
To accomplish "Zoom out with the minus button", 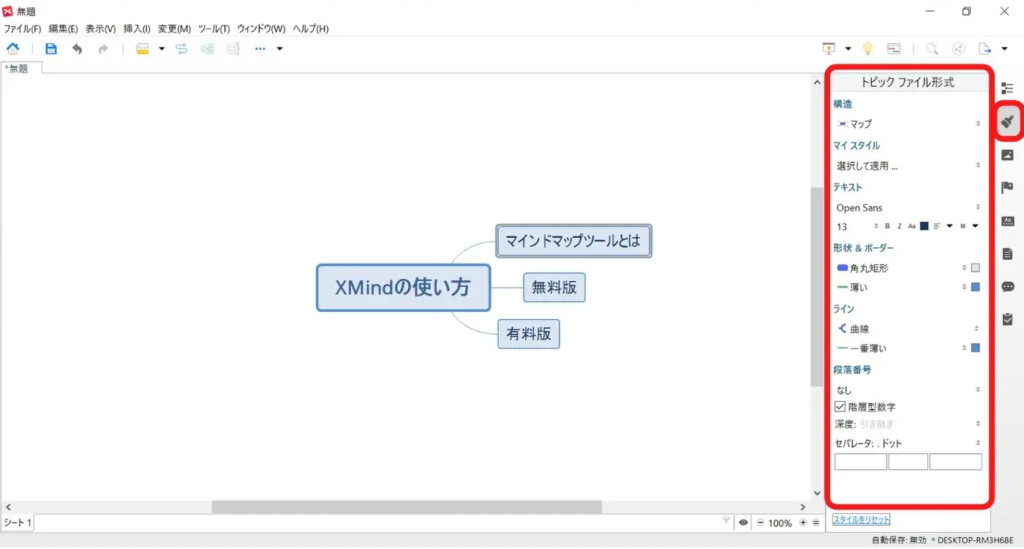I will tap(760, 523).
